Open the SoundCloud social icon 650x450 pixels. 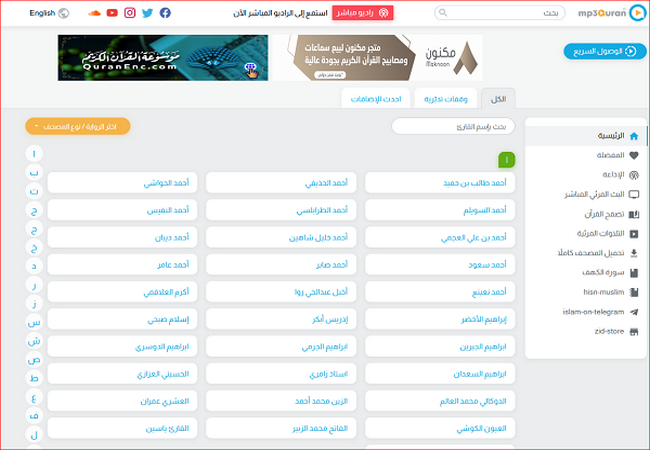(94, 13)
